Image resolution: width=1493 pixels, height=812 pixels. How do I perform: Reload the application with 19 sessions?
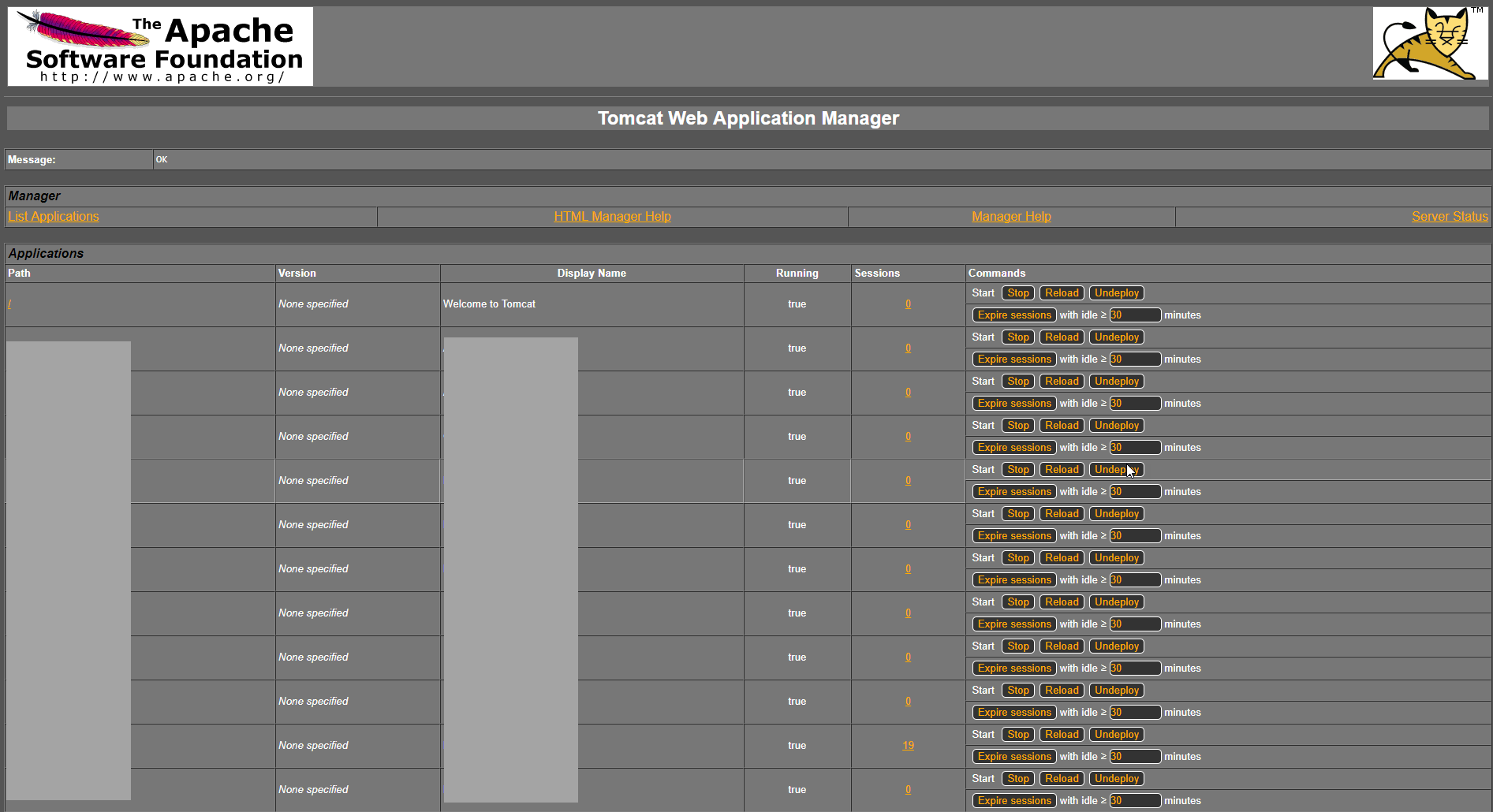[1061, 734]
